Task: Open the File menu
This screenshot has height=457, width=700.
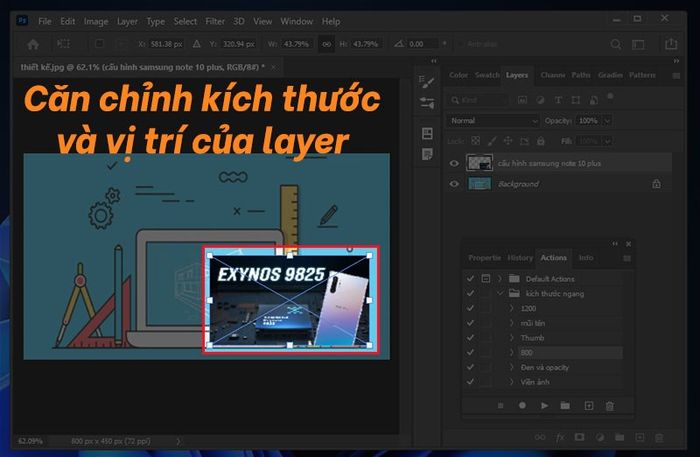Action: click(x=45, y=21)
